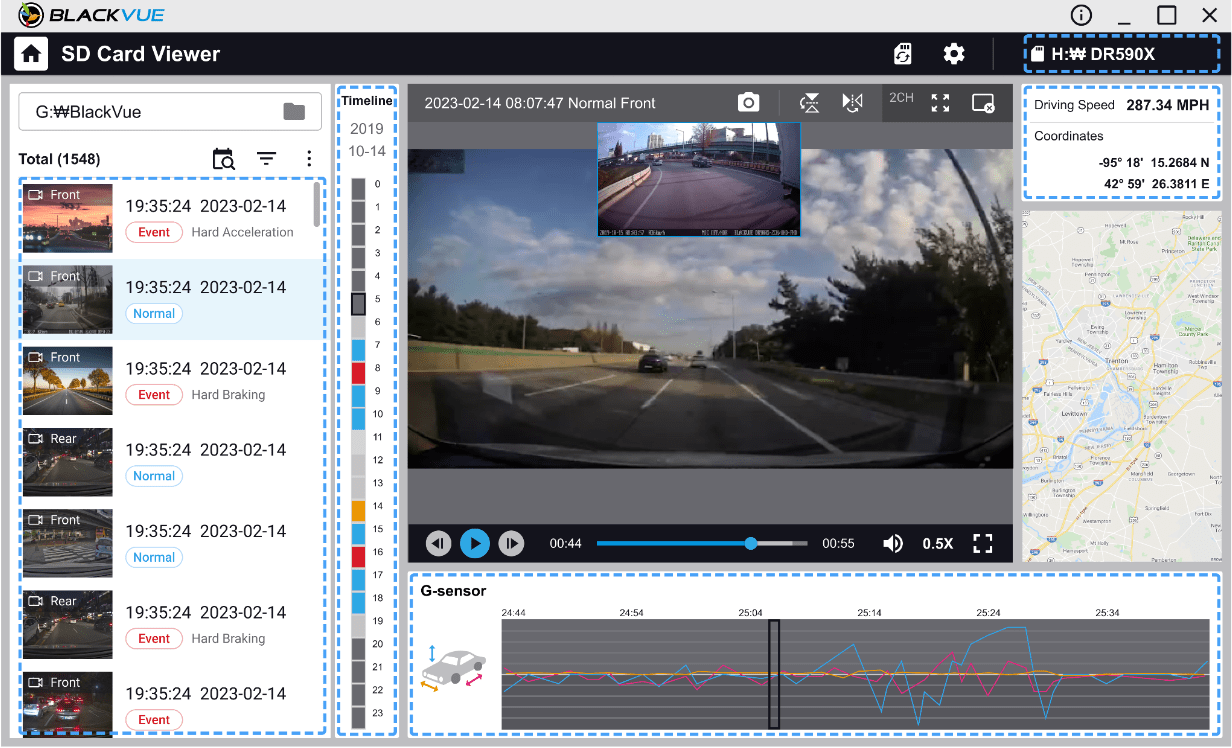Flip video vertically
Screen dimensions: 1232x748
pyautogui.click(x=810, y=103)
